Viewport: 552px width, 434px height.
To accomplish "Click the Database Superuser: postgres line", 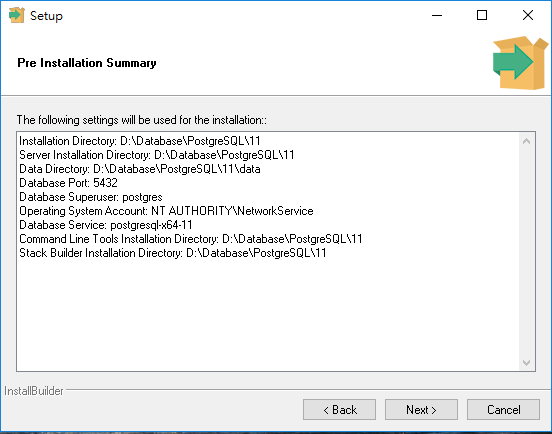I will [x=91, y=197].
